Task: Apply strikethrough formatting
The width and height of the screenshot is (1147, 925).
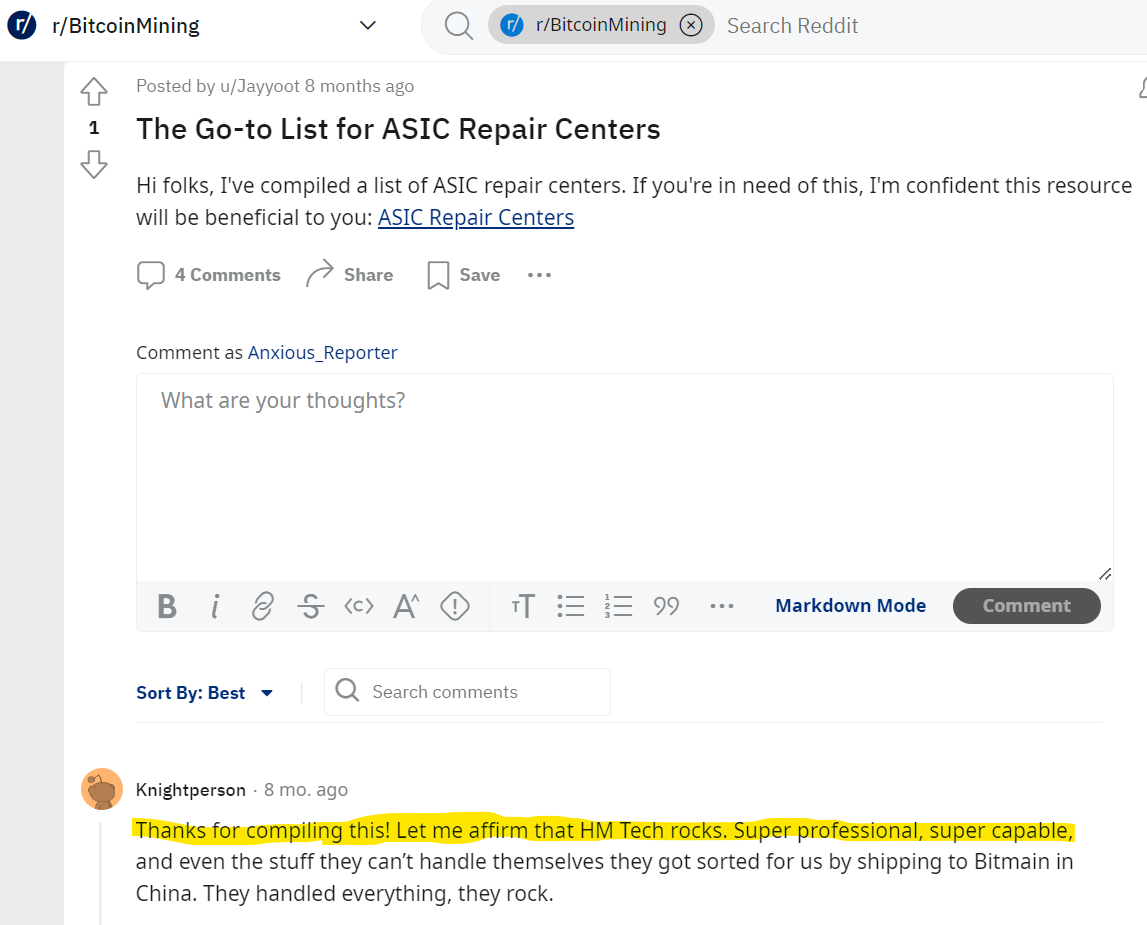Action: 310,606
